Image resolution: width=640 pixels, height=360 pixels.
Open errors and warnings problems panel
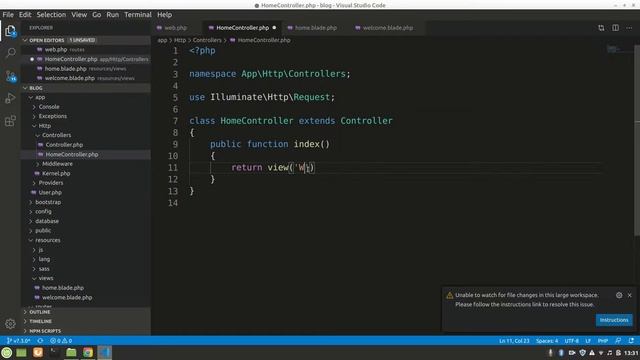click(x=61, y=340)
